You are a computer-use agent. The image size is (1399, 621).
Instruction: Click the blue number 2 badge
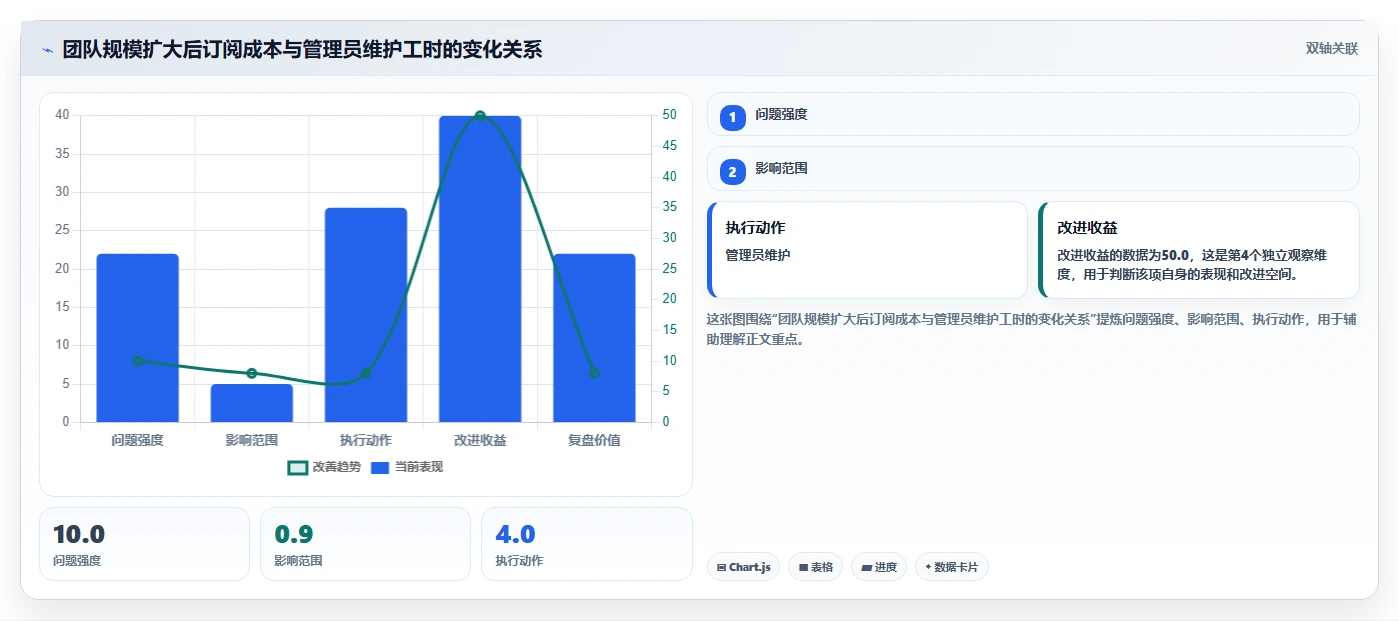(x=732, y=172)
